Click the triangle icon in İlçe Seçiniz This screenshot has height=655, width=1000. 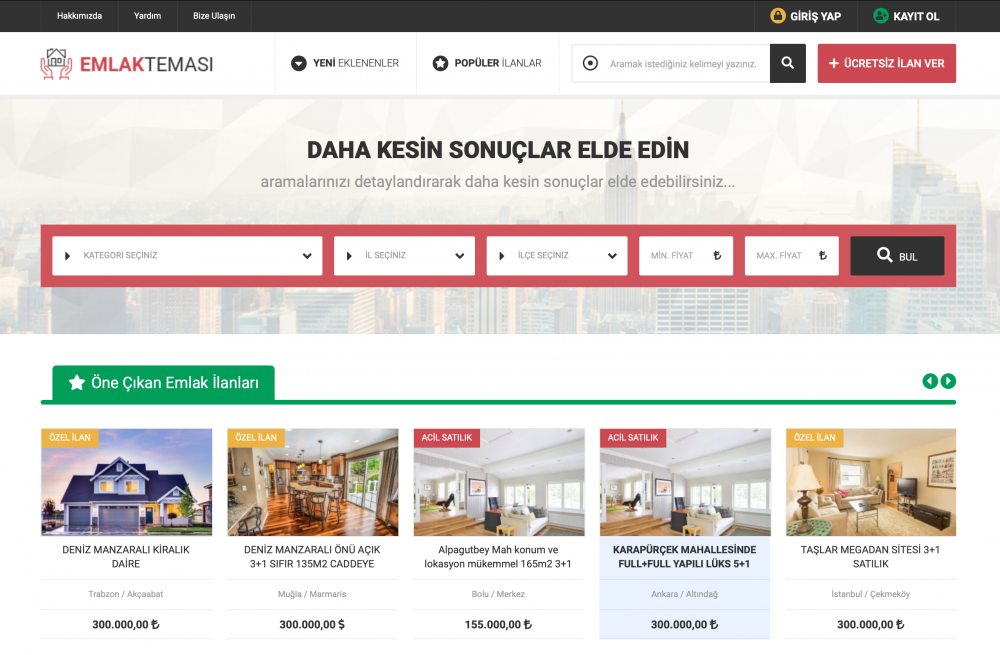click(x=501, y=256)
